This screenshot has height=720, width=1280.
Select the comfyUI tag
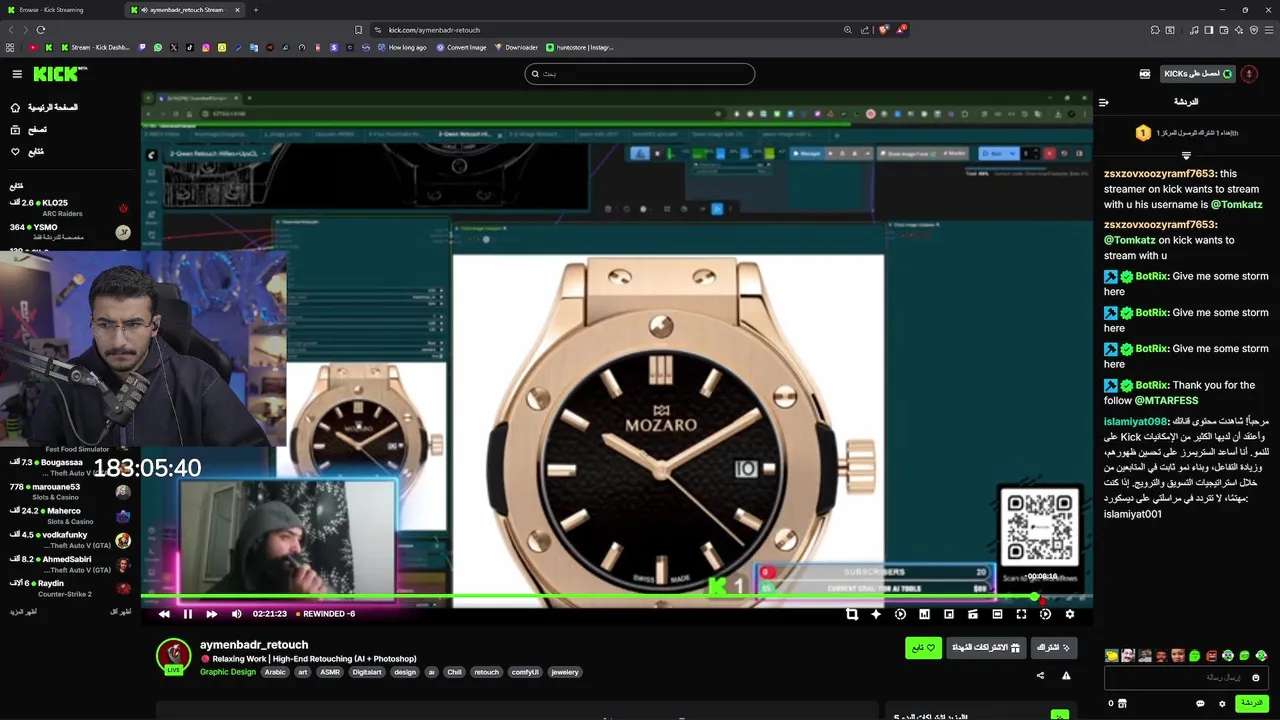525,672
